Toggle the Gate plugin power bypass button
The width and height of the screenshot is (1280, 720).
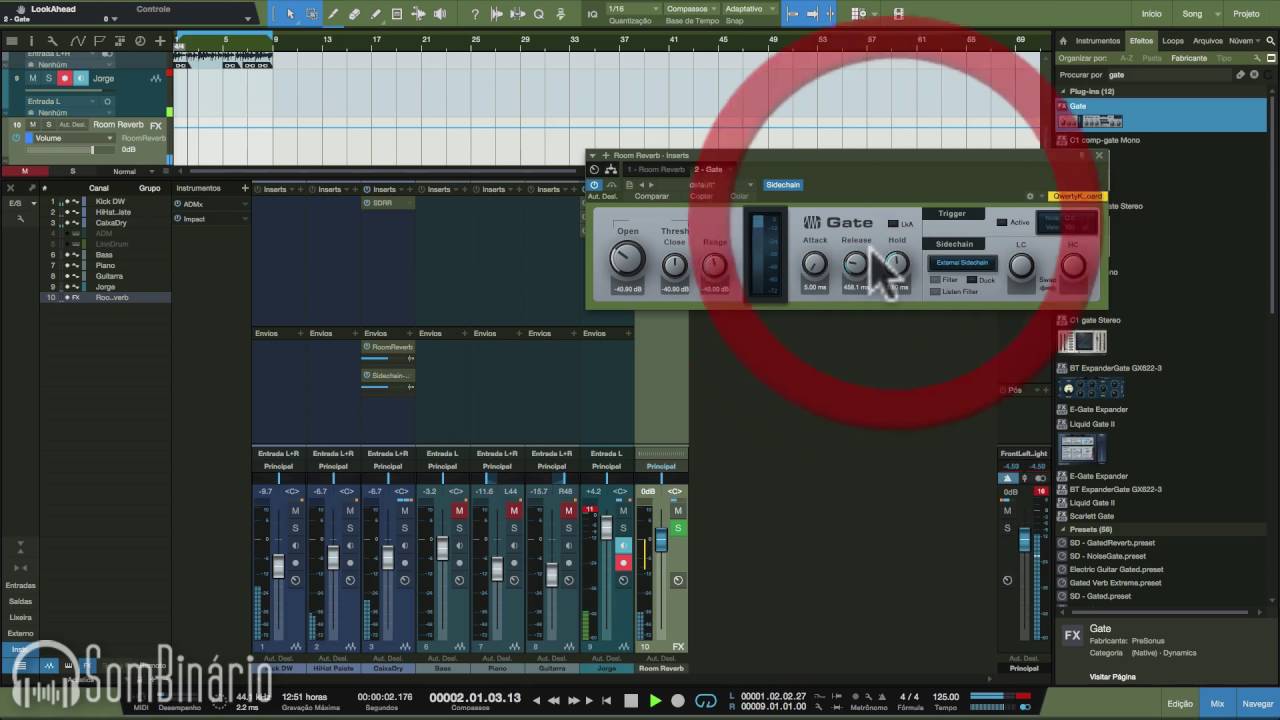(x=594, y=185)
